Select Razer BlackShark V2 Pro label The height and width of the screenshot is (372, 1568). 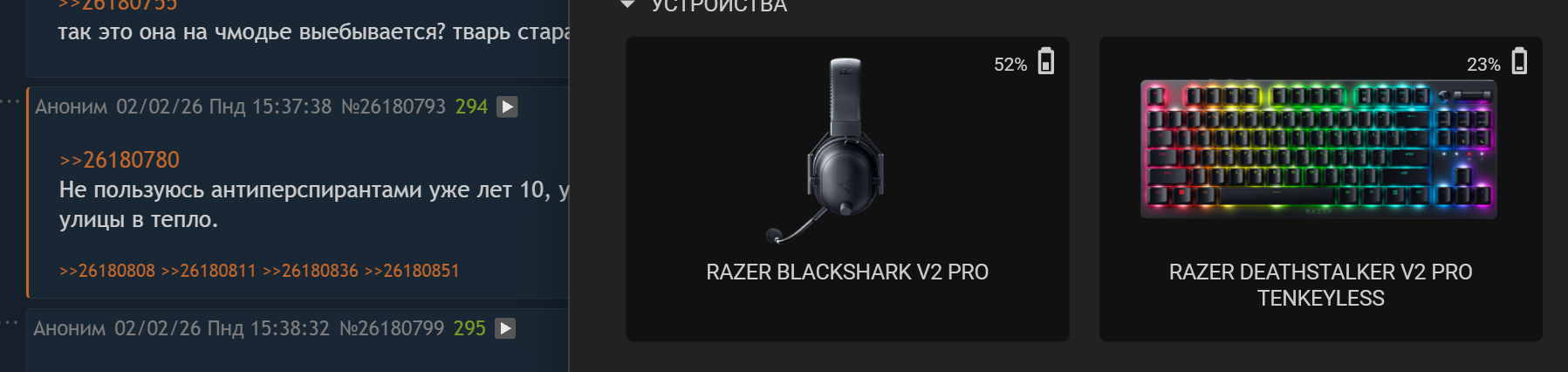(847, 272)
